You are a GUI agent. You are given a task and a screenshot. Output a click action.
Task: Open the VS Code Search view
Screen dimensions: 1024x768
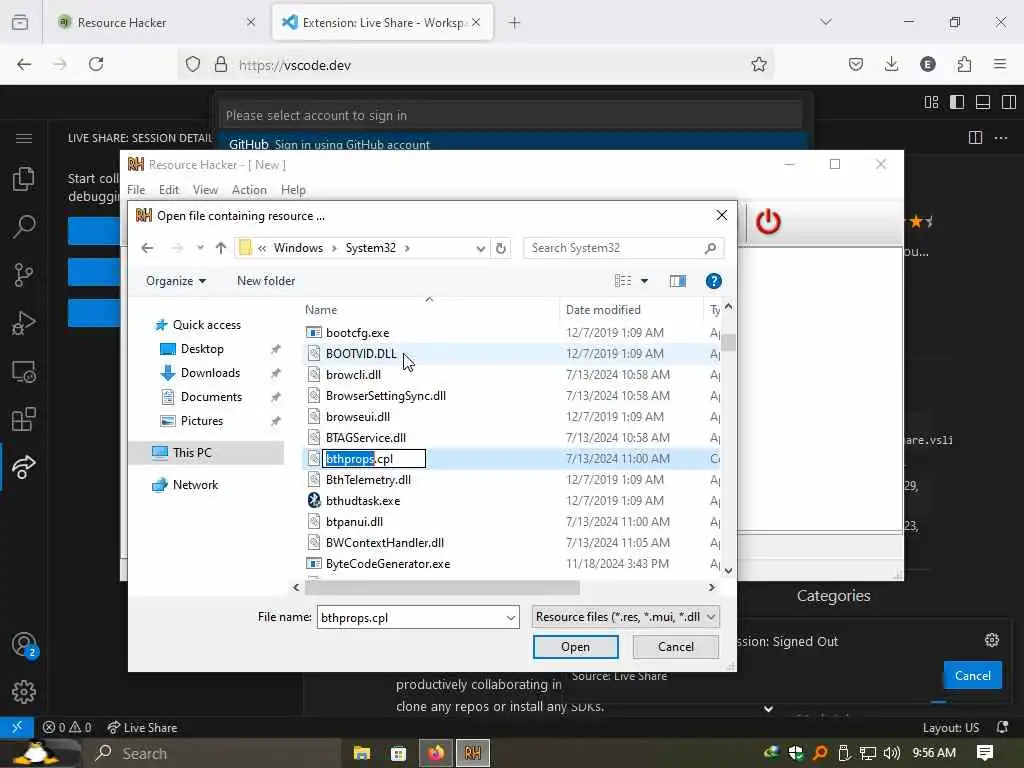point(24,227)
